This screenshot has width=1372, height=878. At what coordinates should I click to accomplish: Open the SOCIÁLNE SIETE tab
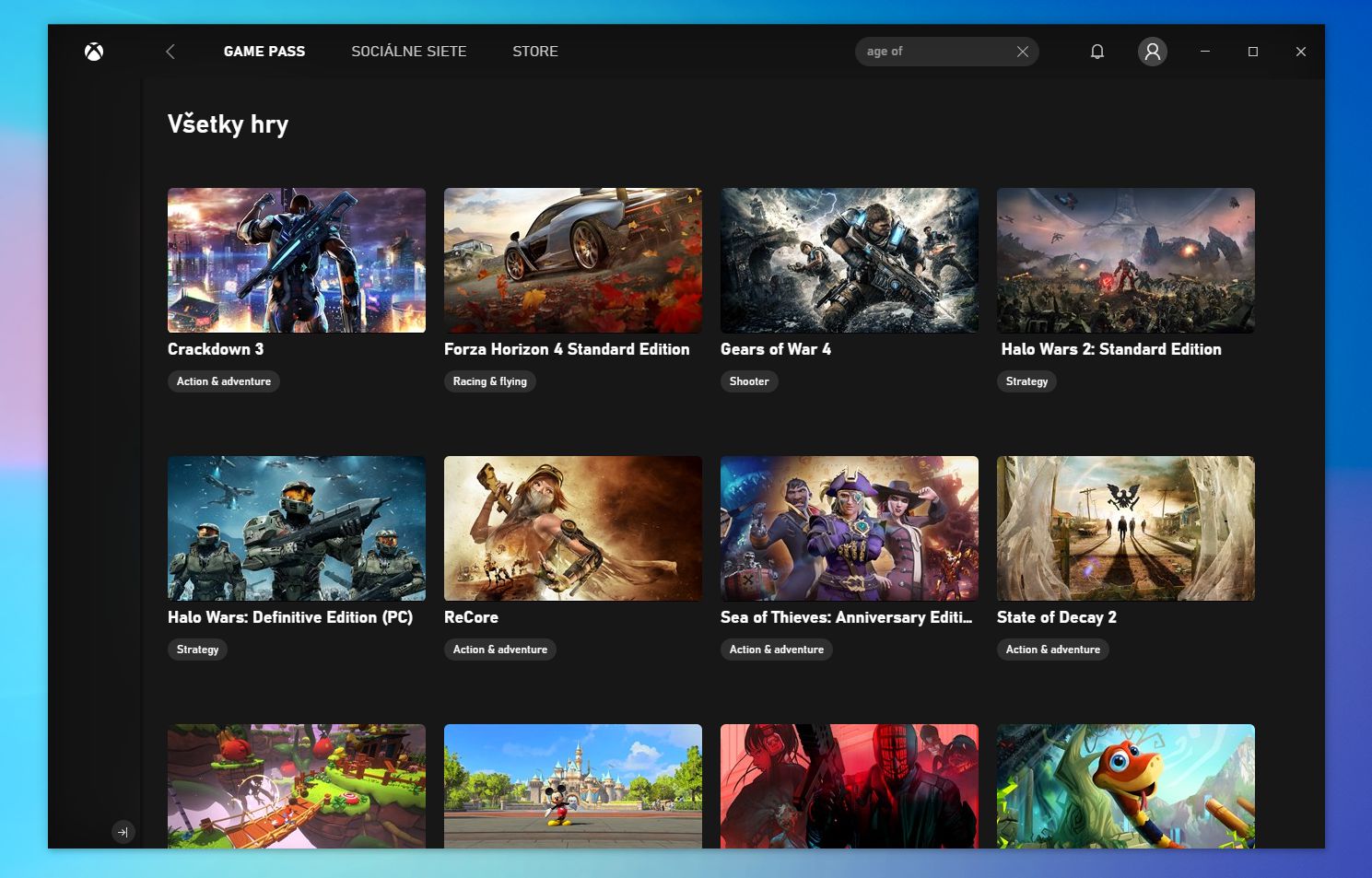click(x=409, y=52)
